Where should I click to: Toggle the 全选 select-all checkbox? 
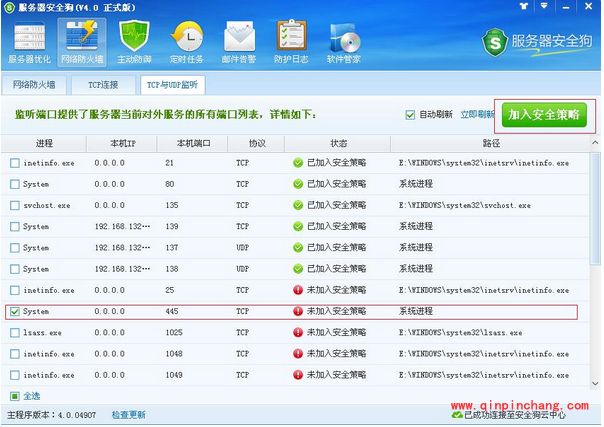(14, 396)
